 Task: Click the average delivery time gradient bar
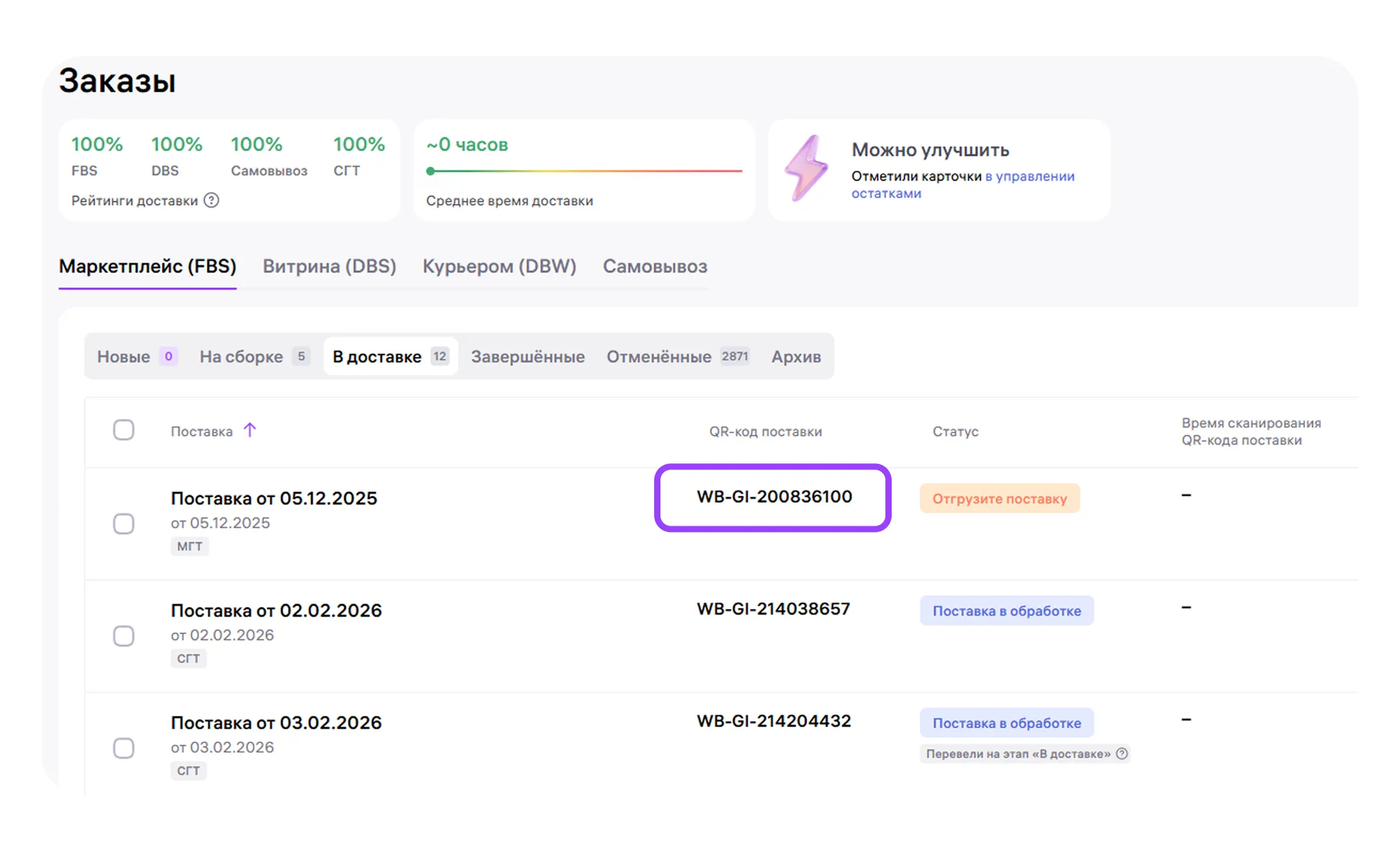584,170
